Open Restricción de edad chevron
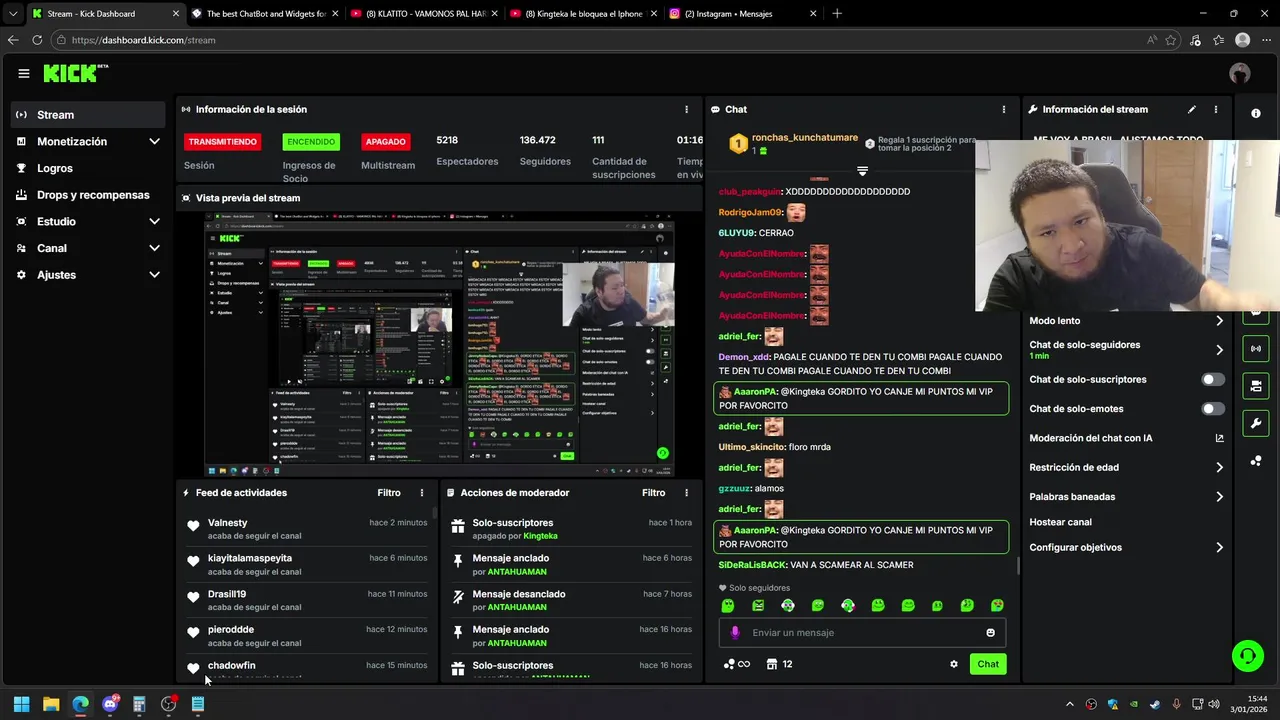Image resolution: width=1280 pixels, height=720 pixels. 1219,467
